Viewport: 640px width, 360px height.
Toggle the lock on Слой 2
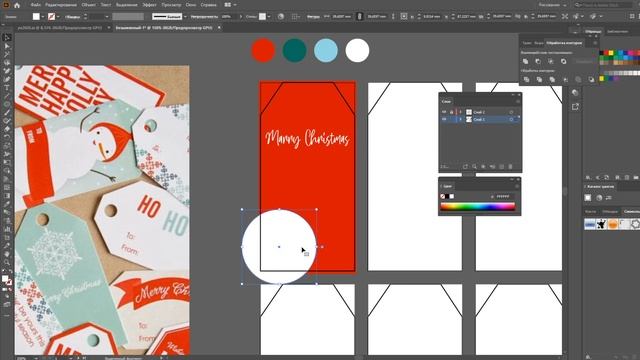451,112
